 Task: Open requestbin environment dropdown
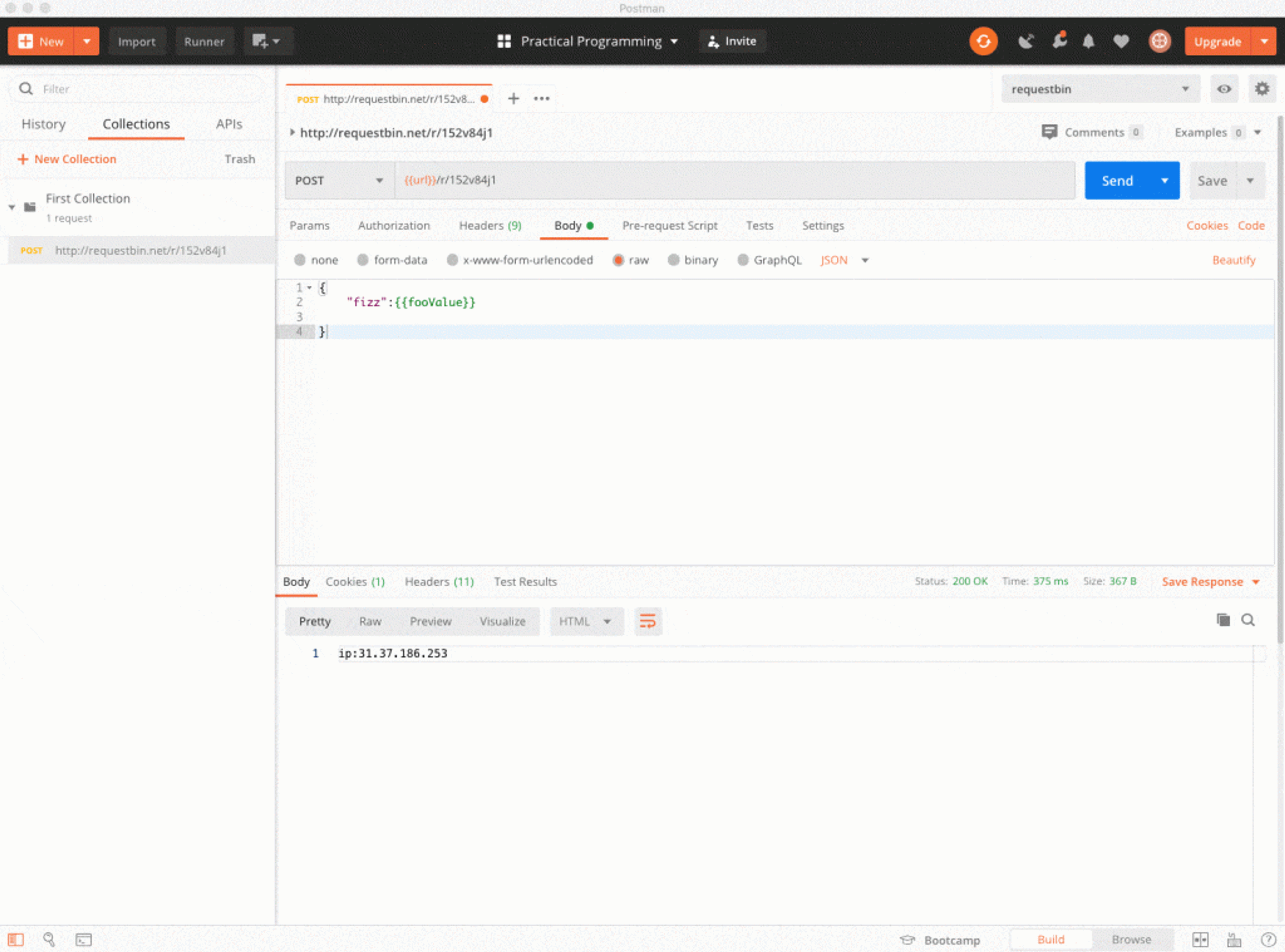point(1101,89)
